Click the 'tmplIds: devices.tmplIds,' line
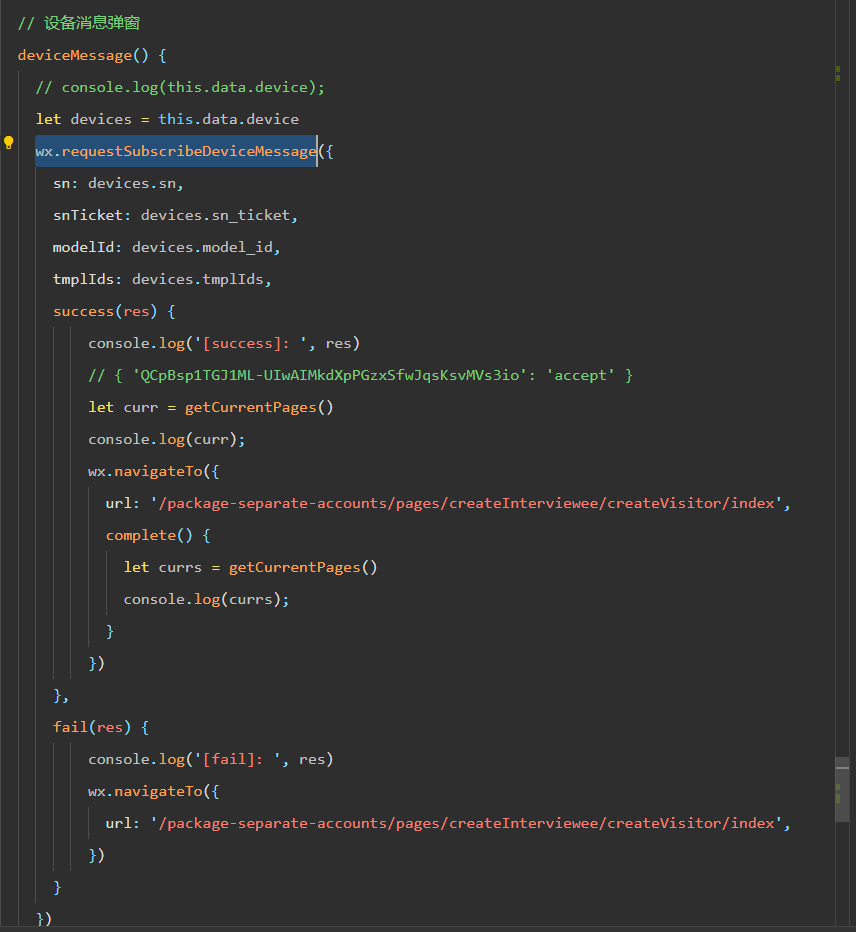Viewport: 856px width, 932px height. (162, 279)
